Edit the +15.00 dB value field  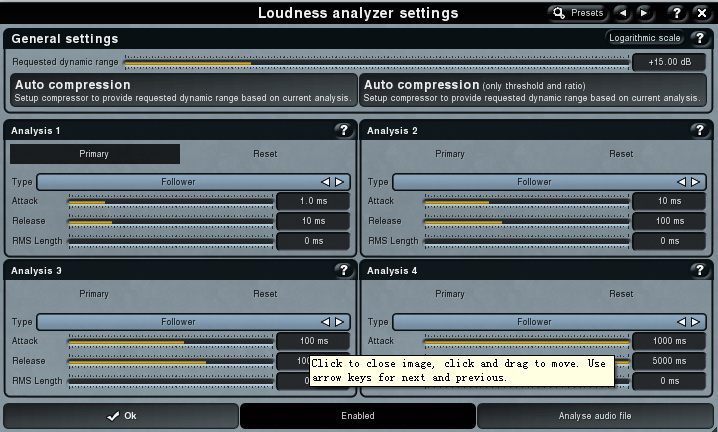coord(669,62)
